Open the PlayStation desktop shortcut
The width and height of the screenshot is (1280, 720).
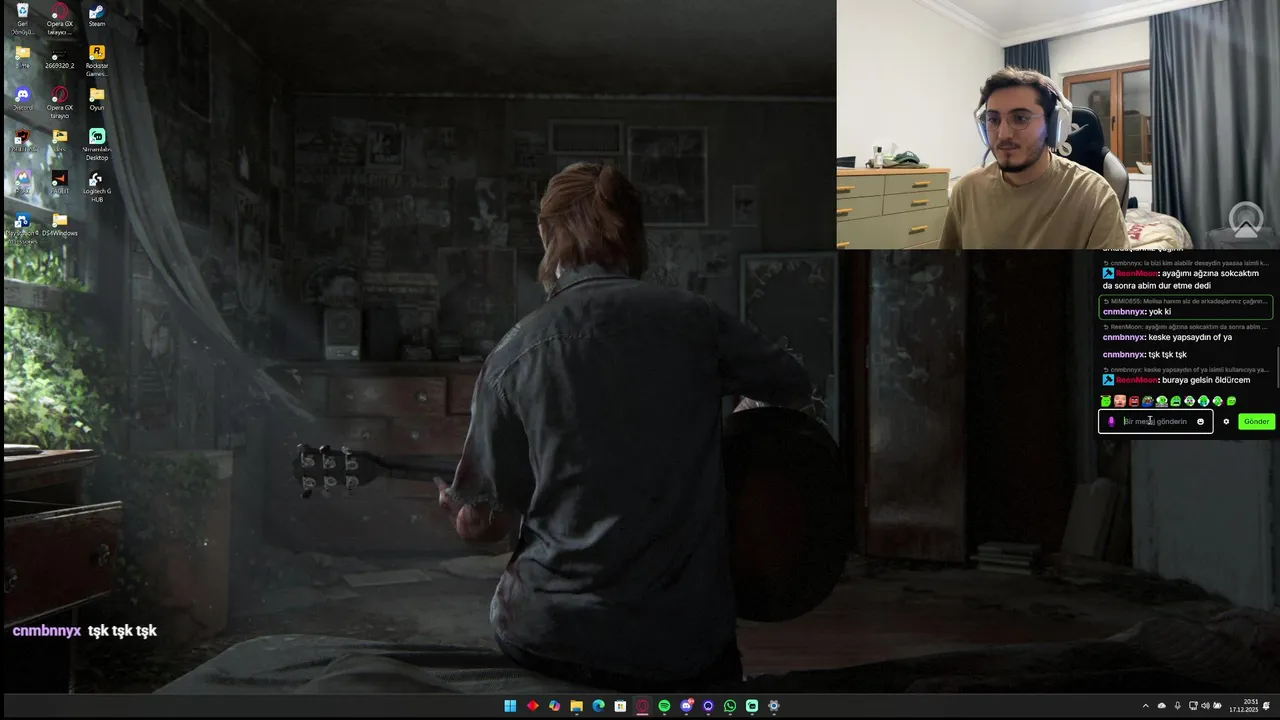tap(22, 226)
